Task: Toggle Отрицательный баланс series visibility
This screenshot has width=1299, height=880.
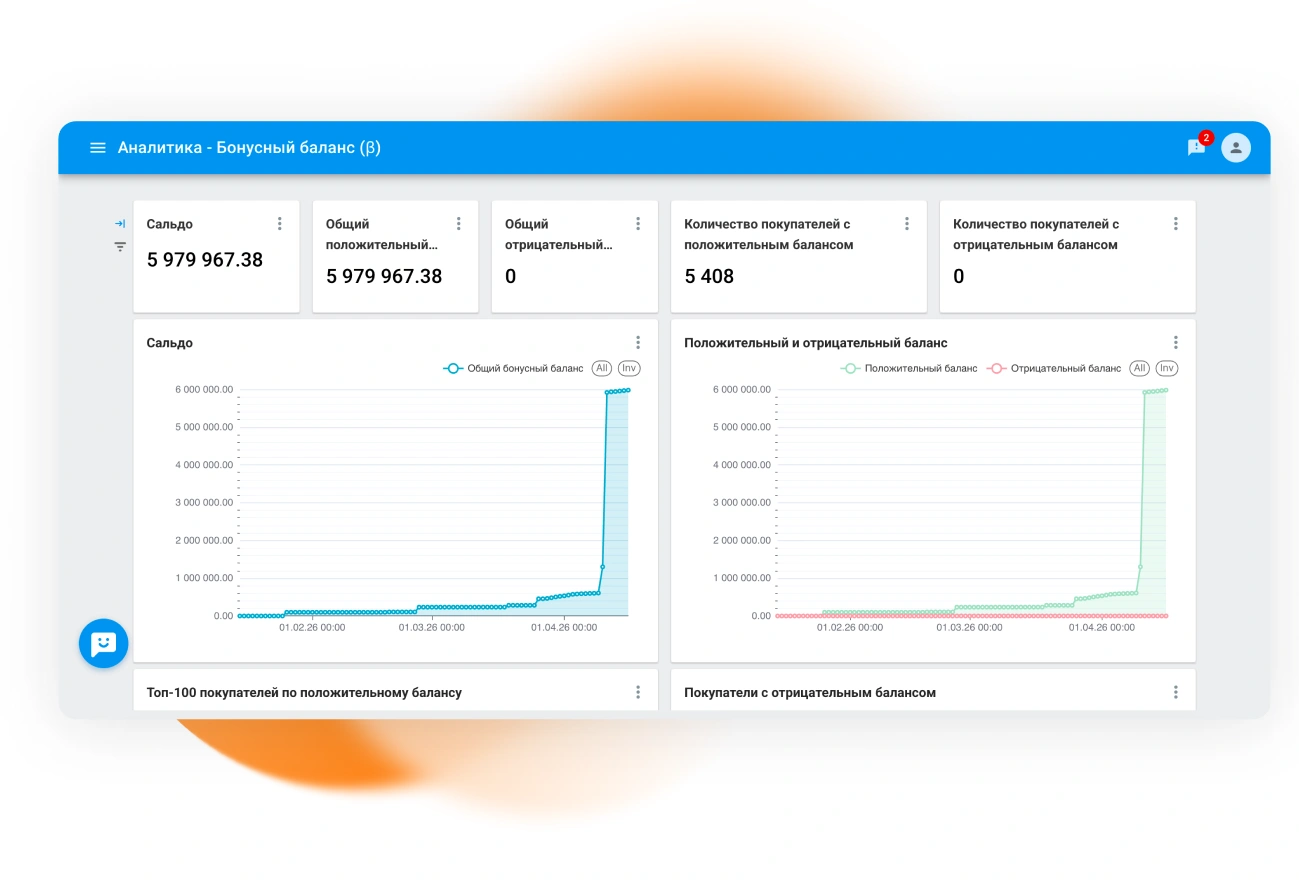Action: (1055, 368)
